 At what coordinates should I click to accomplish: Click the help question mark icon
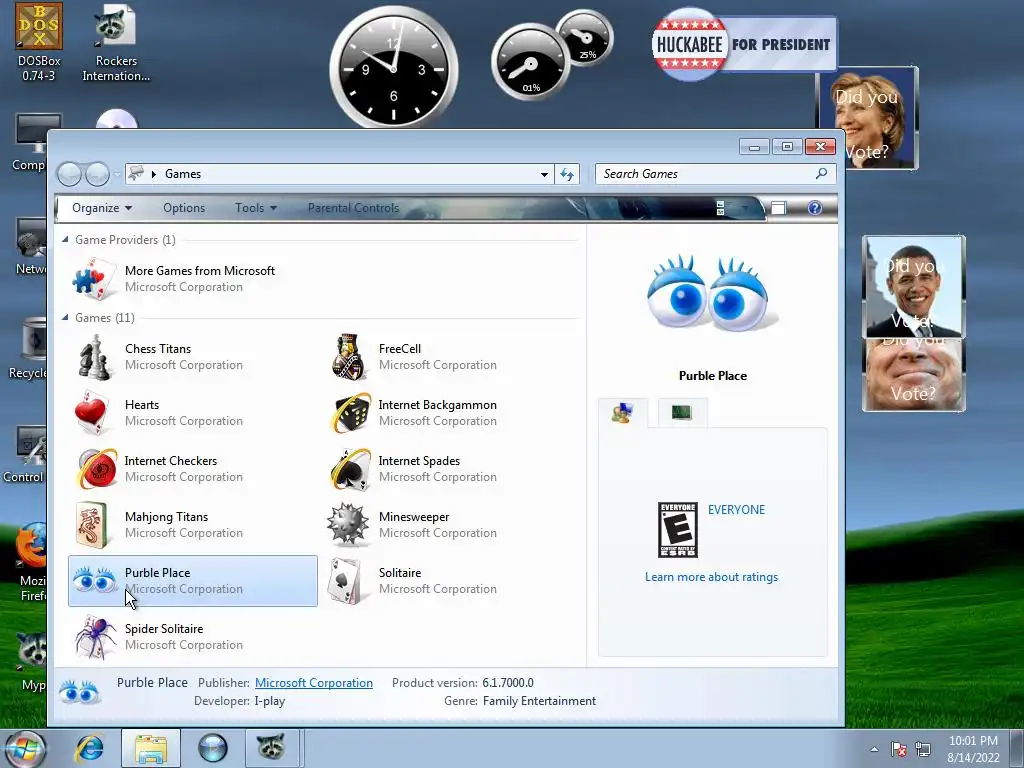814,208
